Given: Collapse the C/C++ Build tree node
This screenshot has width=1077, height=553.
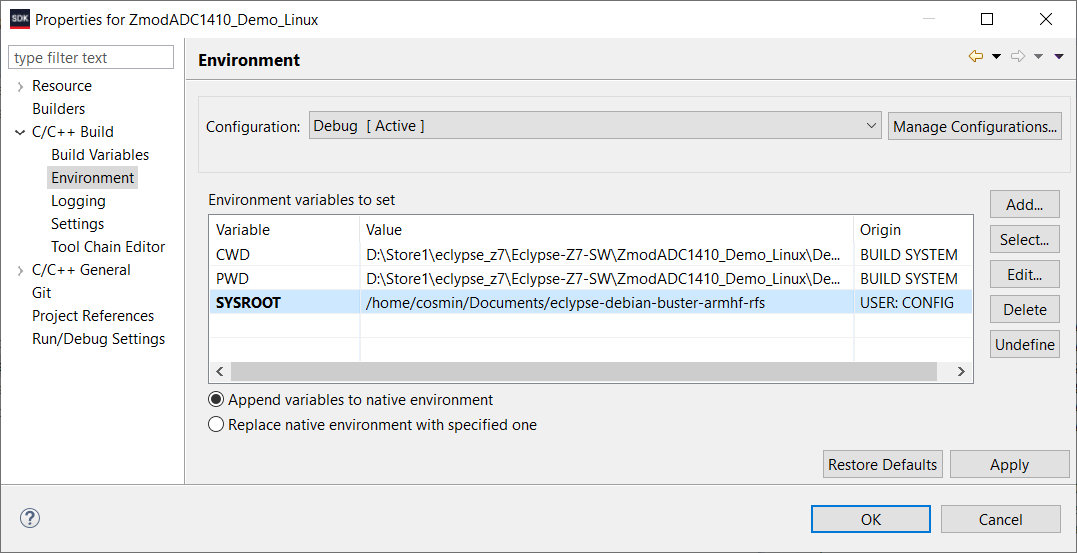Looking at the screenshot, I should coord(20,132).
